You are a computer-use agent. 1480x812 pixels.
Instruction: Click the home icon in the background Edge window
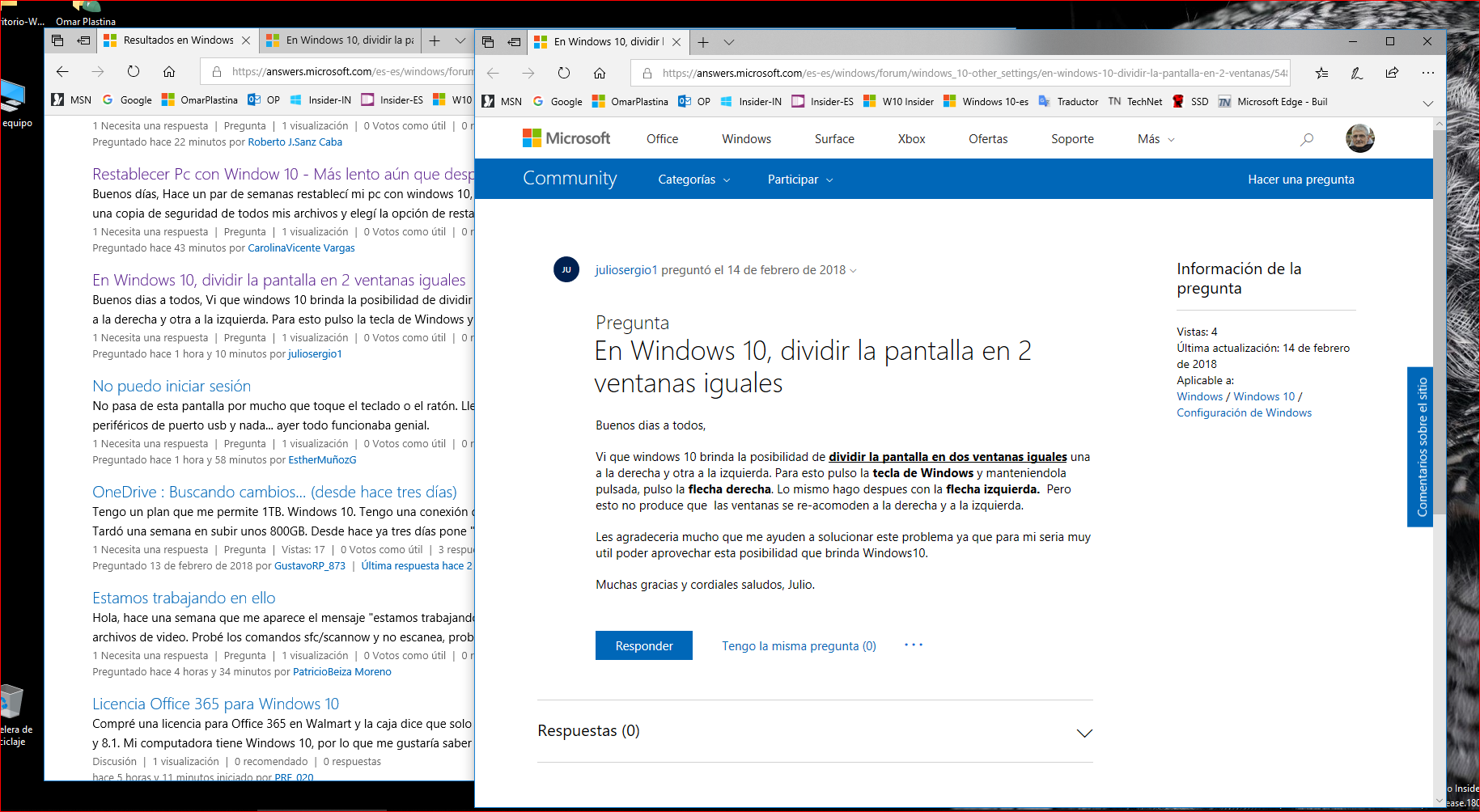(169, 71)
